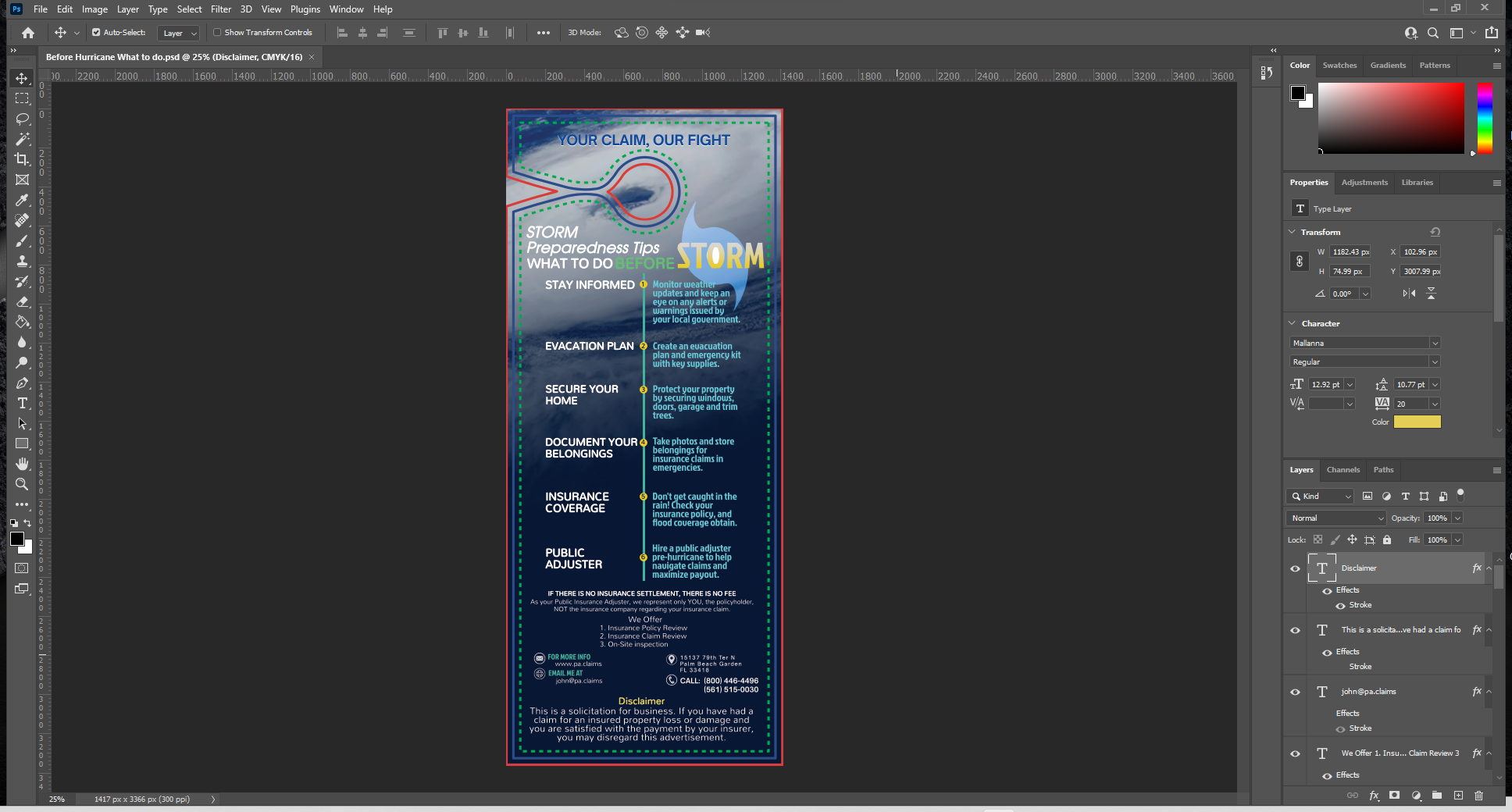Open the Filter menu
The width and height of the screenshot is (1512, 812).
221,9
